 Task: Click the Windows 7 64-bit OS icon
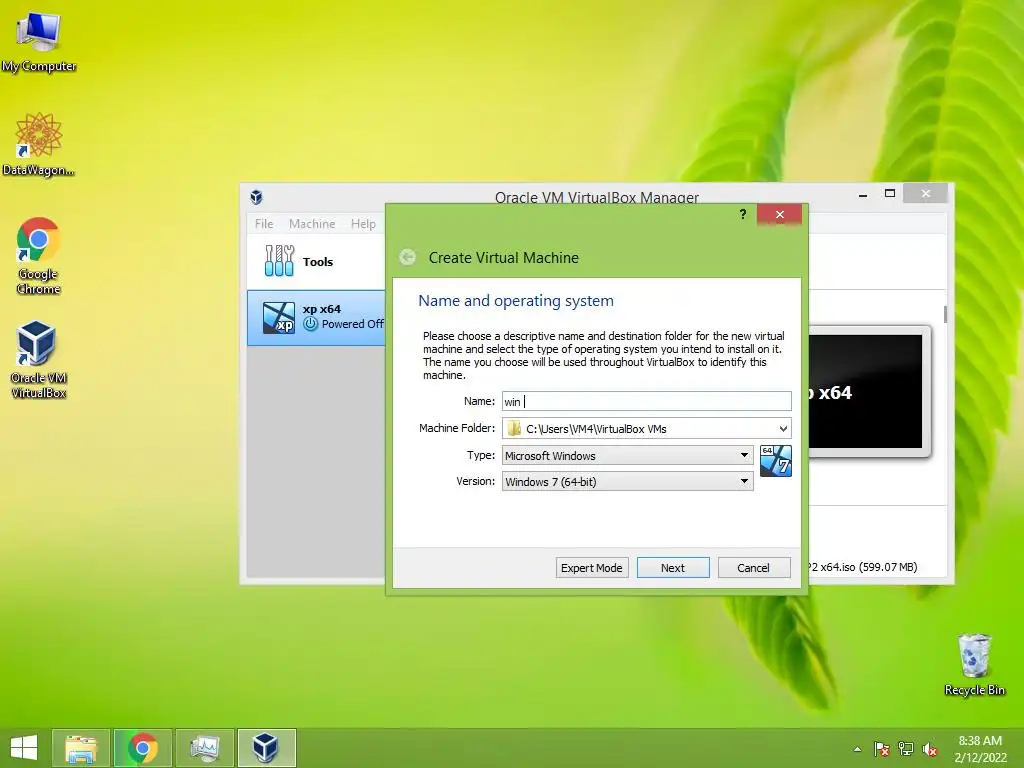(x=776, y=461)
